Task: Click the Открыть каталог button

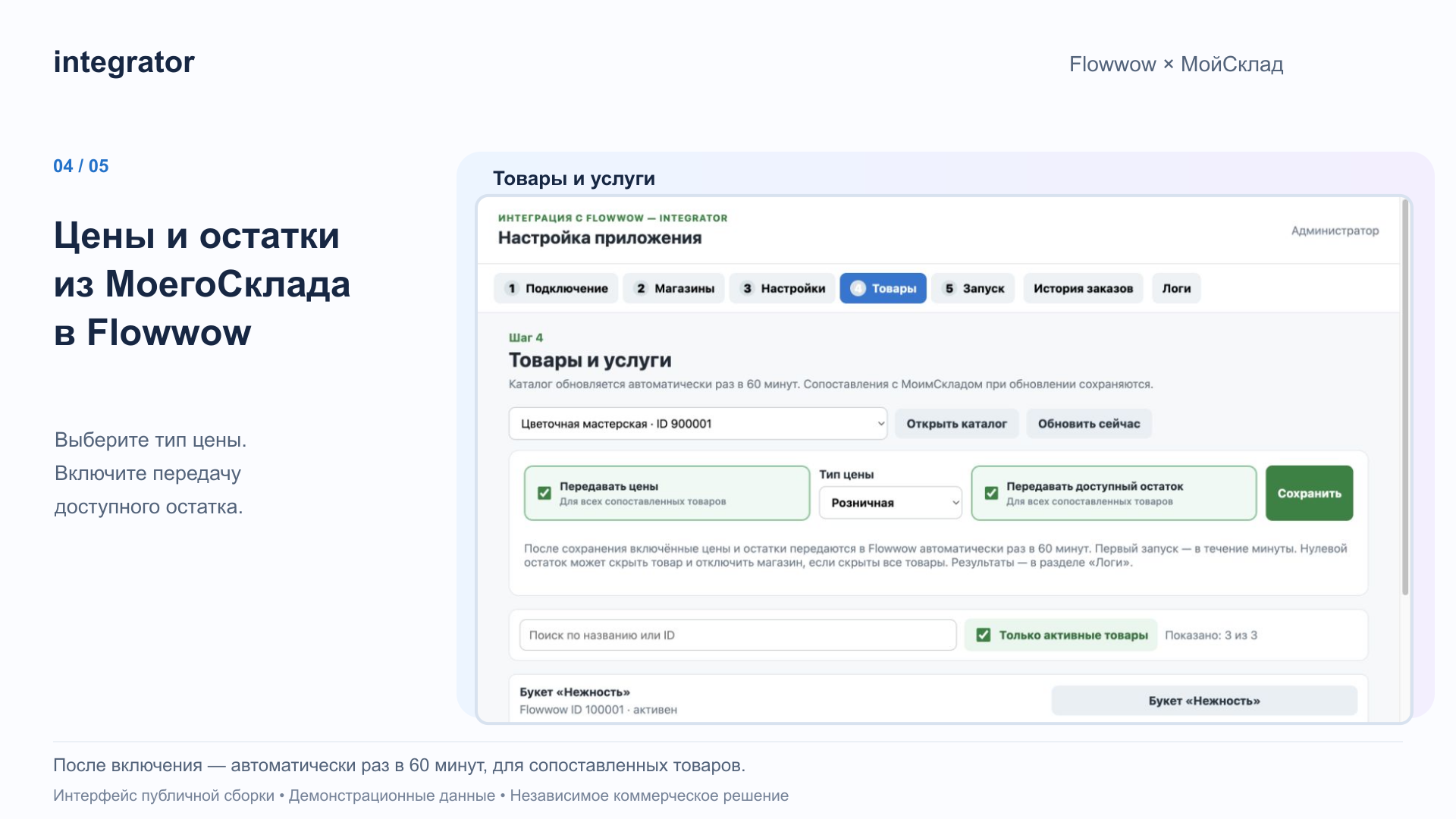Action: [956, 423]
